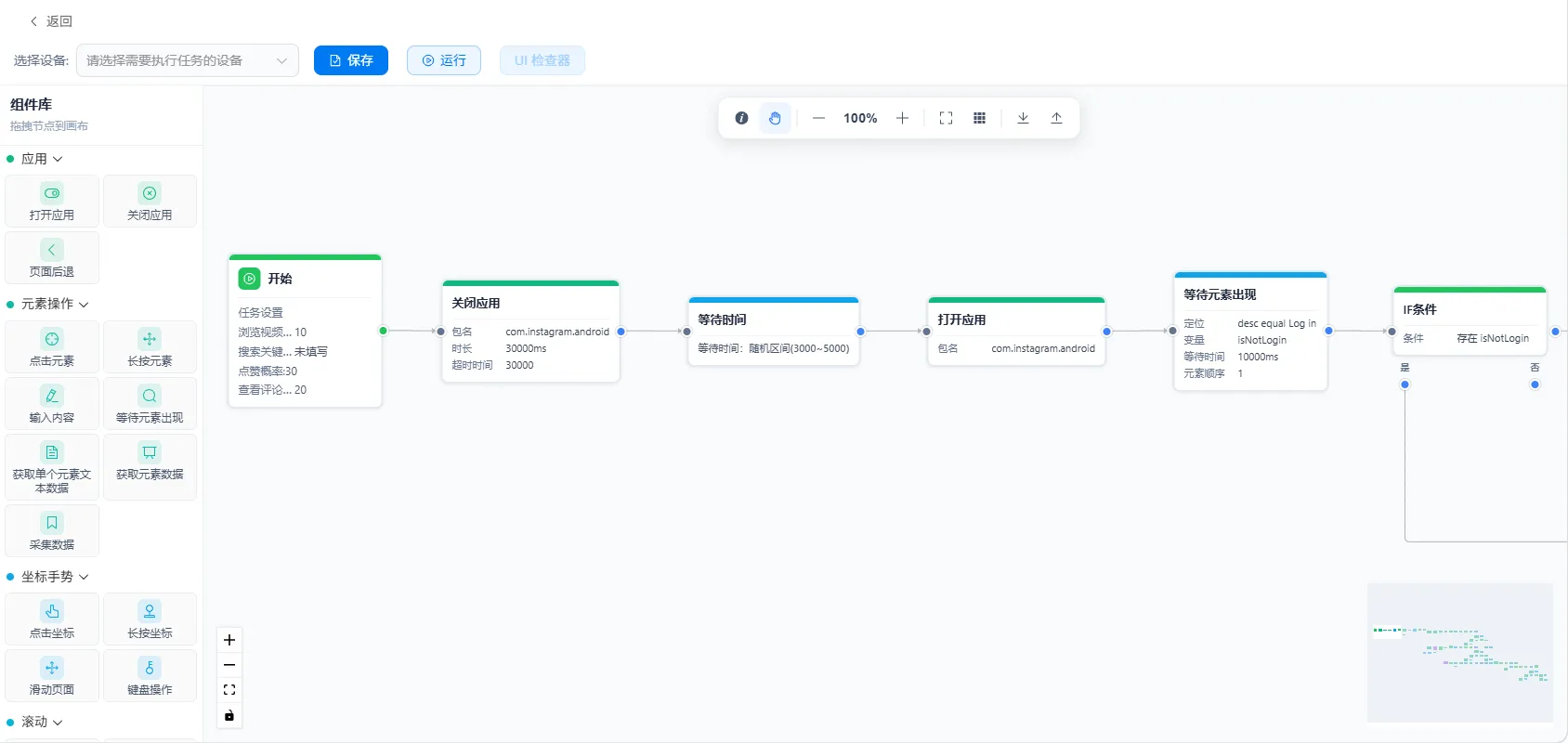Choose the 点击元素 component

coord(52,347)
